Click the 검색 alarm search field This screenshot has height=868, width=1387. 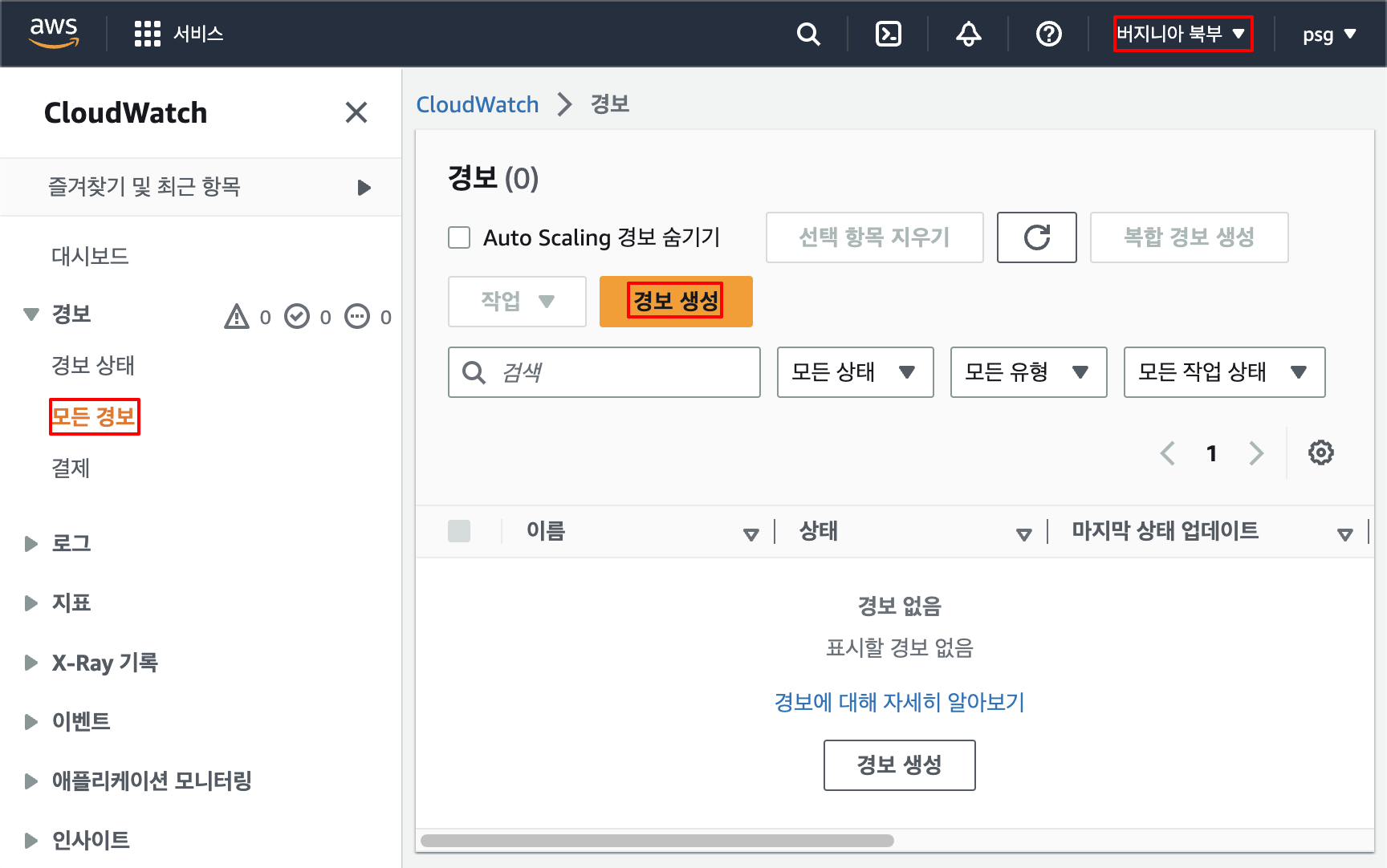tap(604, 372)
